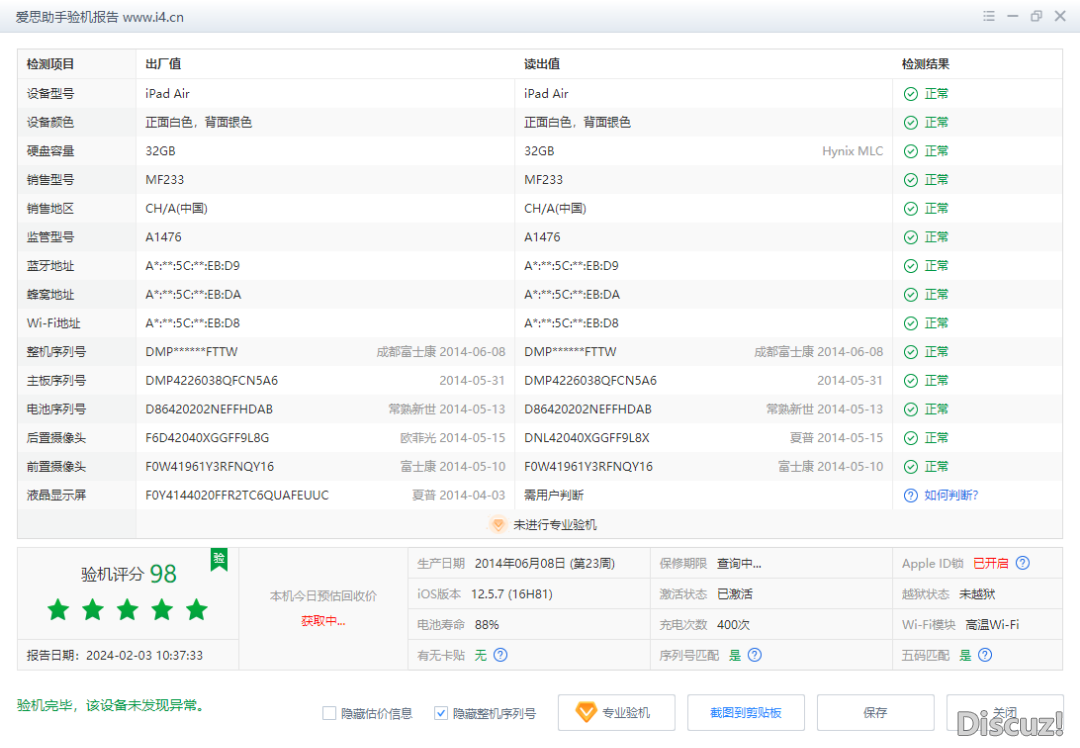1080x748 pixels.
Task: Open the window menu list icon in title bar
Action: (x=988, y=16)
